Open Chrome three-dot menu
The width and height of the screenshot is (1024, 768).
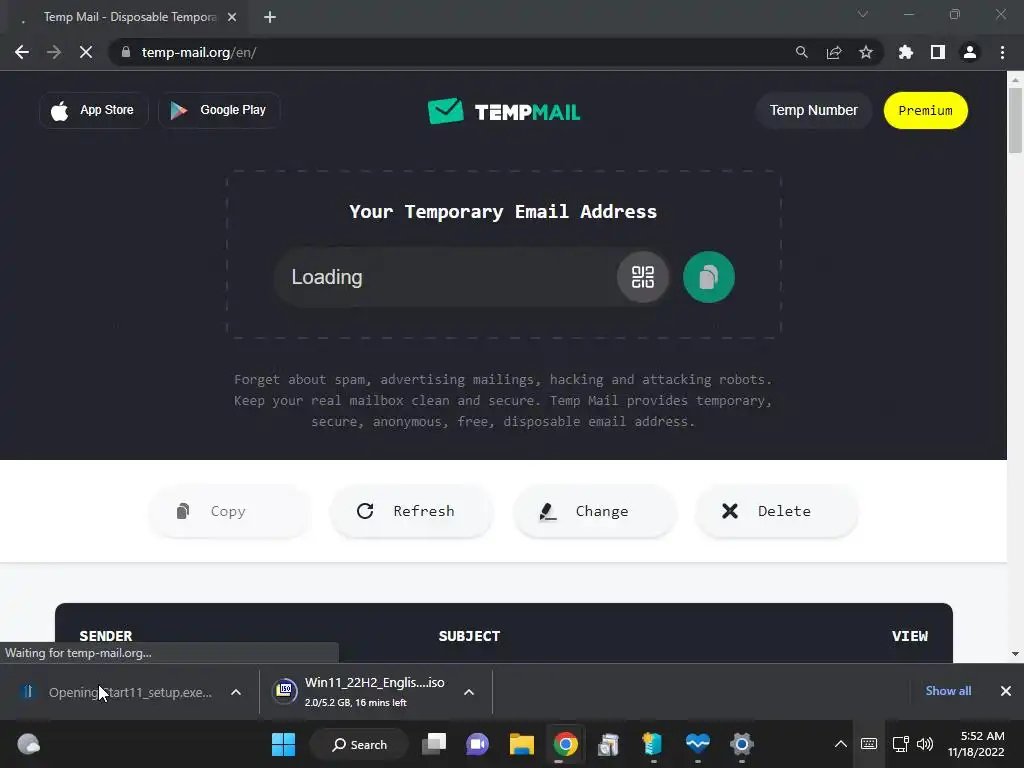pos(1002,52)
